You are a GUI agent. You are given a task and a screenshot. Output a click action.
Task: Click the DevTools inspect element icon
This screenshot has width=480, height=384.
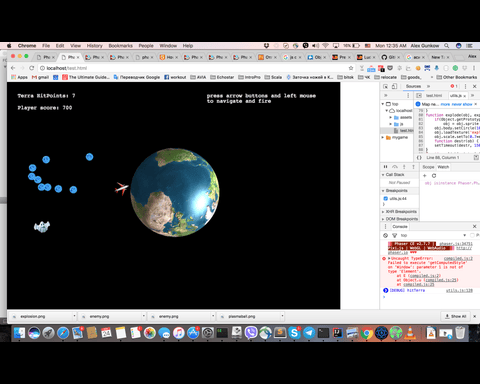coord(386,86)
